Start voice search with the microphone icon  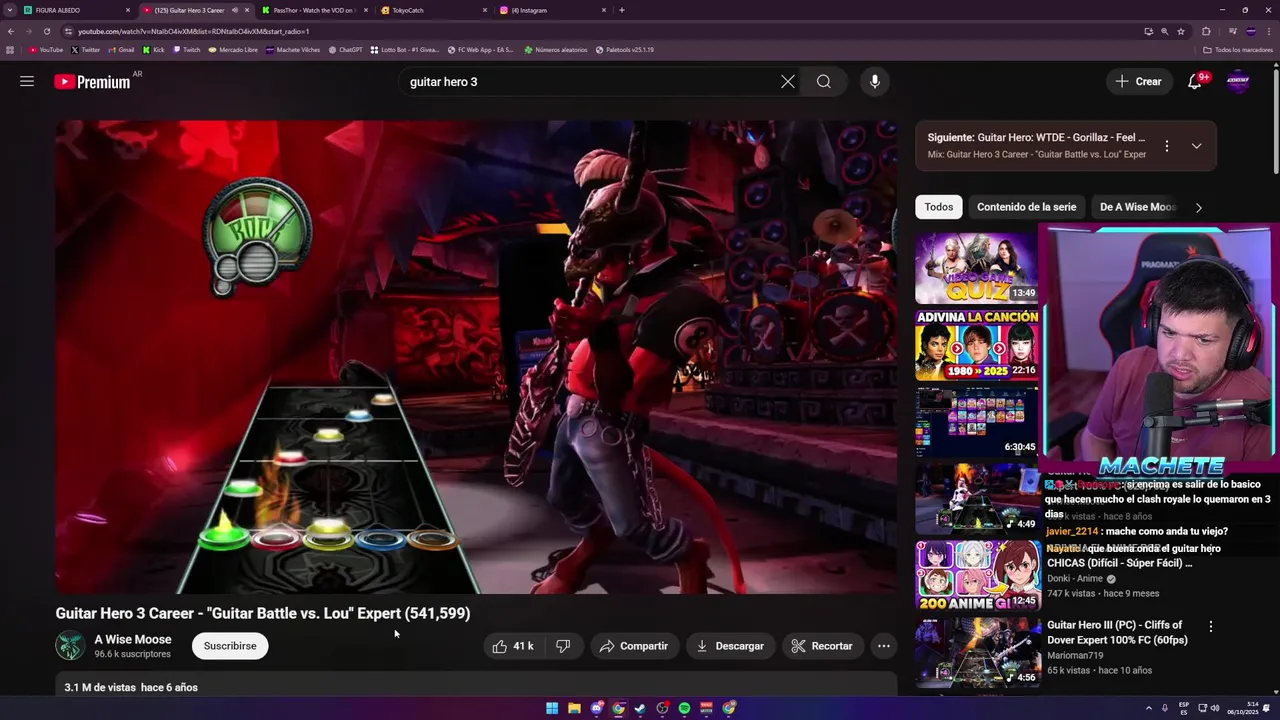click(x=875, y=82)
